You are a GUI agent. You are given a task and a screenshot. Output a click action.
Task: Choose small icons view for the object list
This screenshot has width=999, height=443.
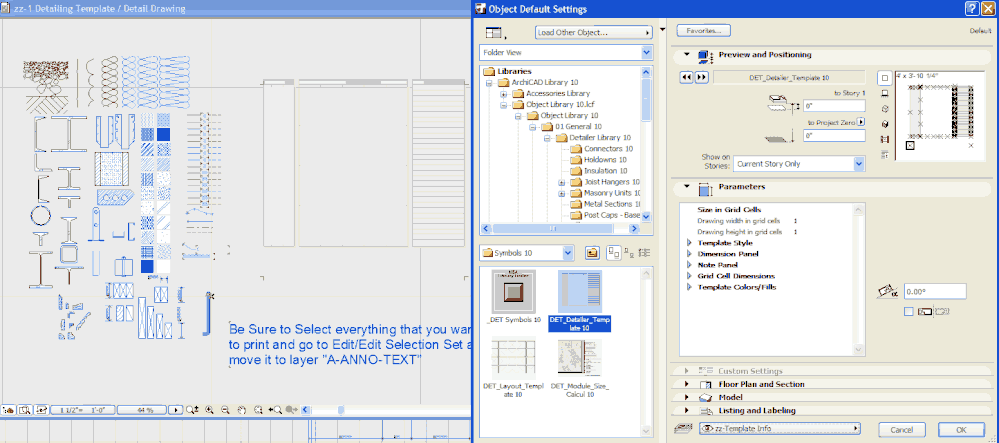tap(628, 253)
